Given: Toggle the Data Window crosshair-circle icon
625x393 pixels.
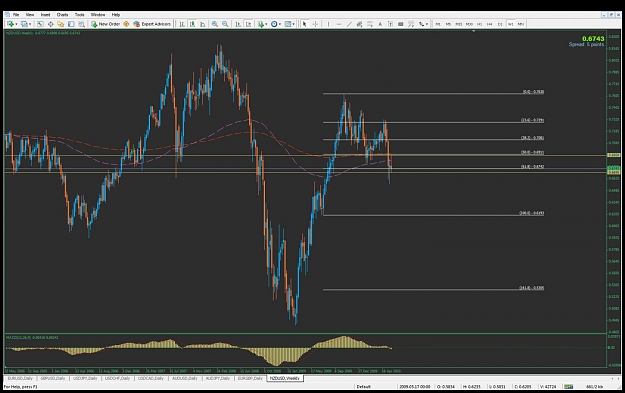Looking at the screenshot, I should pyautogui.click(x=51, y=24).
